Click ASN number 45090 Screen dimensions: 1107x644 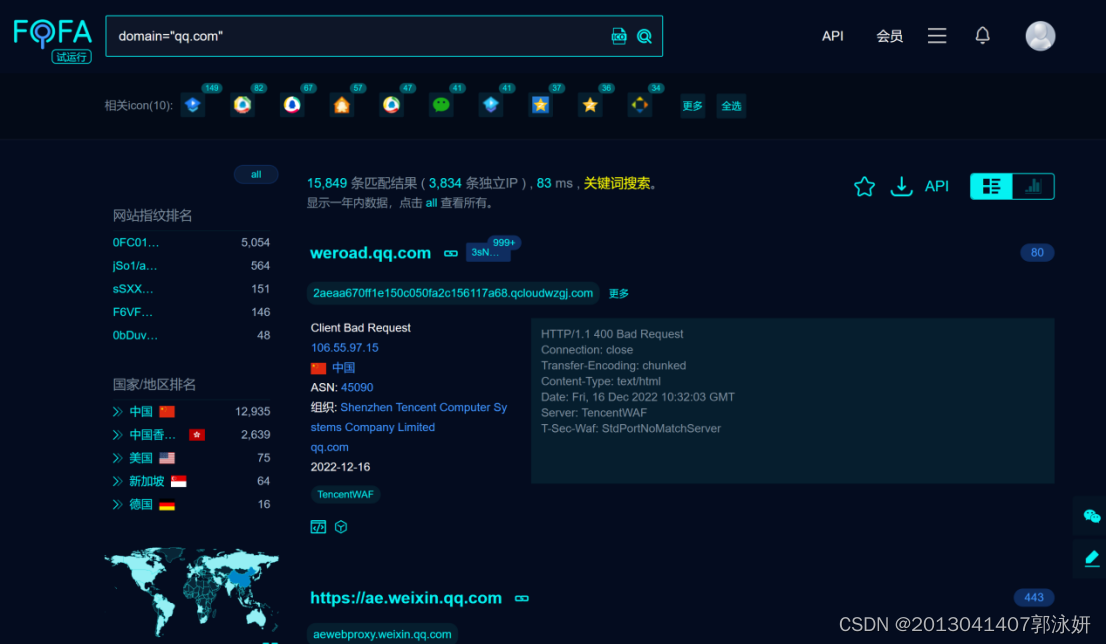pyautogui.click(x=357, y=388)
